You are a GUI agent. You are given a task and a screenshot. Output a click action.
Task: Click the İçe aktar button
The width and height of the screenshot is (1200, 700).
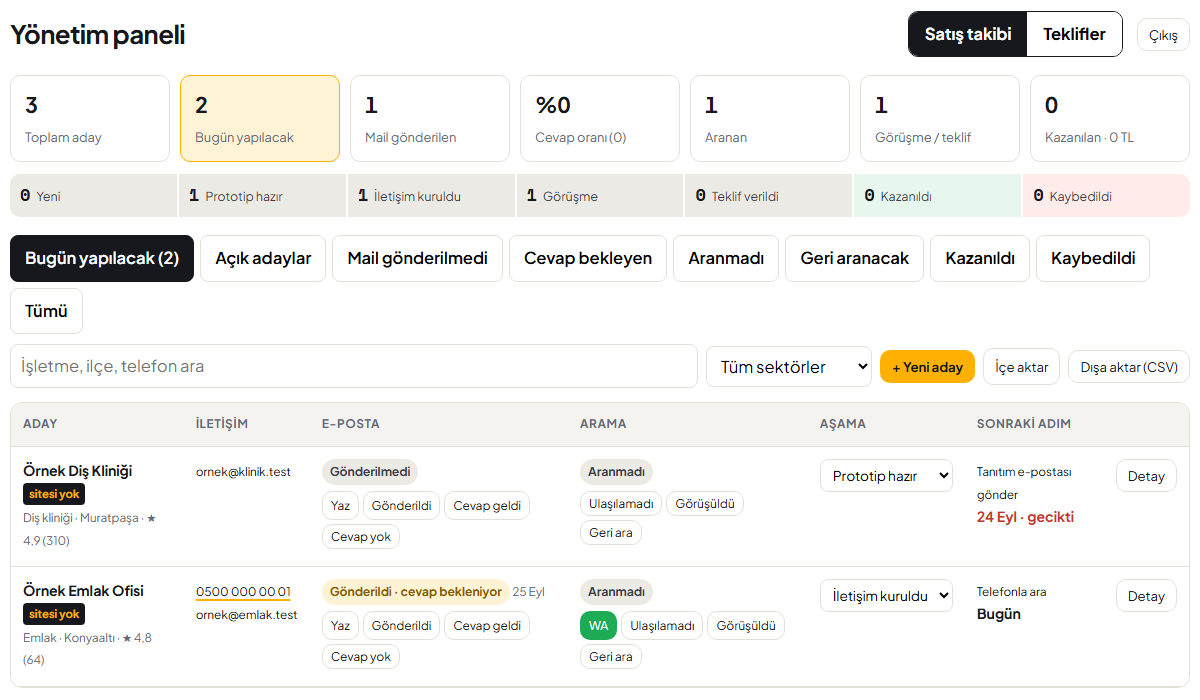click(x=1021, y=367)
